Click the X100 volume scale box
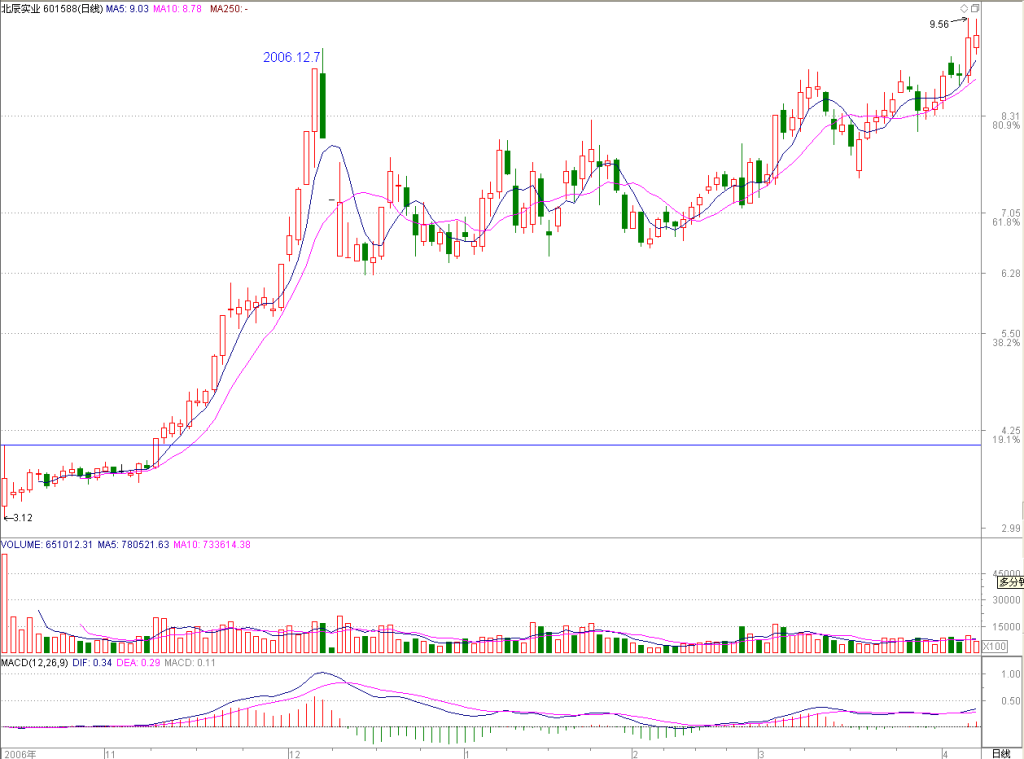Viewport: 1024px width, 759px height. coord(995,646)
